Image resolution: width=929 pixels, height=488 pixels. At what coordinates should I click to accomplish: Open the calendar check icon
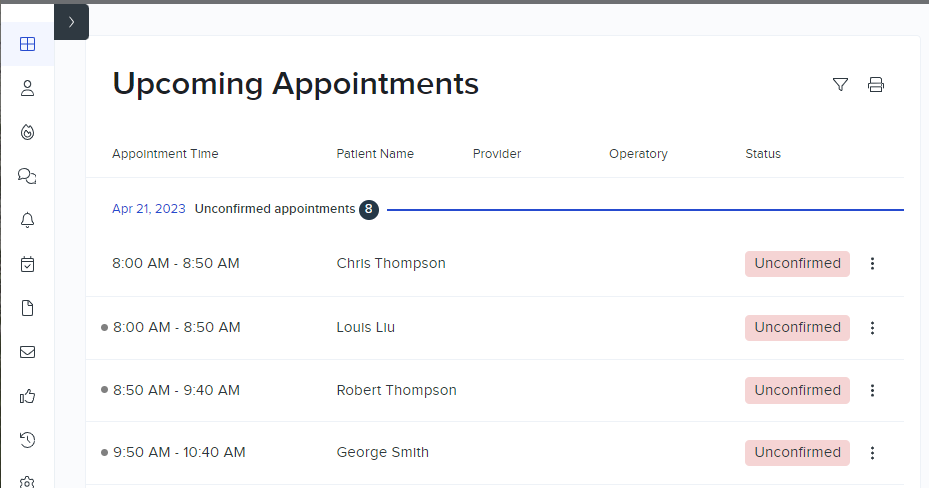pyautogui.click(x=28, y=264)
